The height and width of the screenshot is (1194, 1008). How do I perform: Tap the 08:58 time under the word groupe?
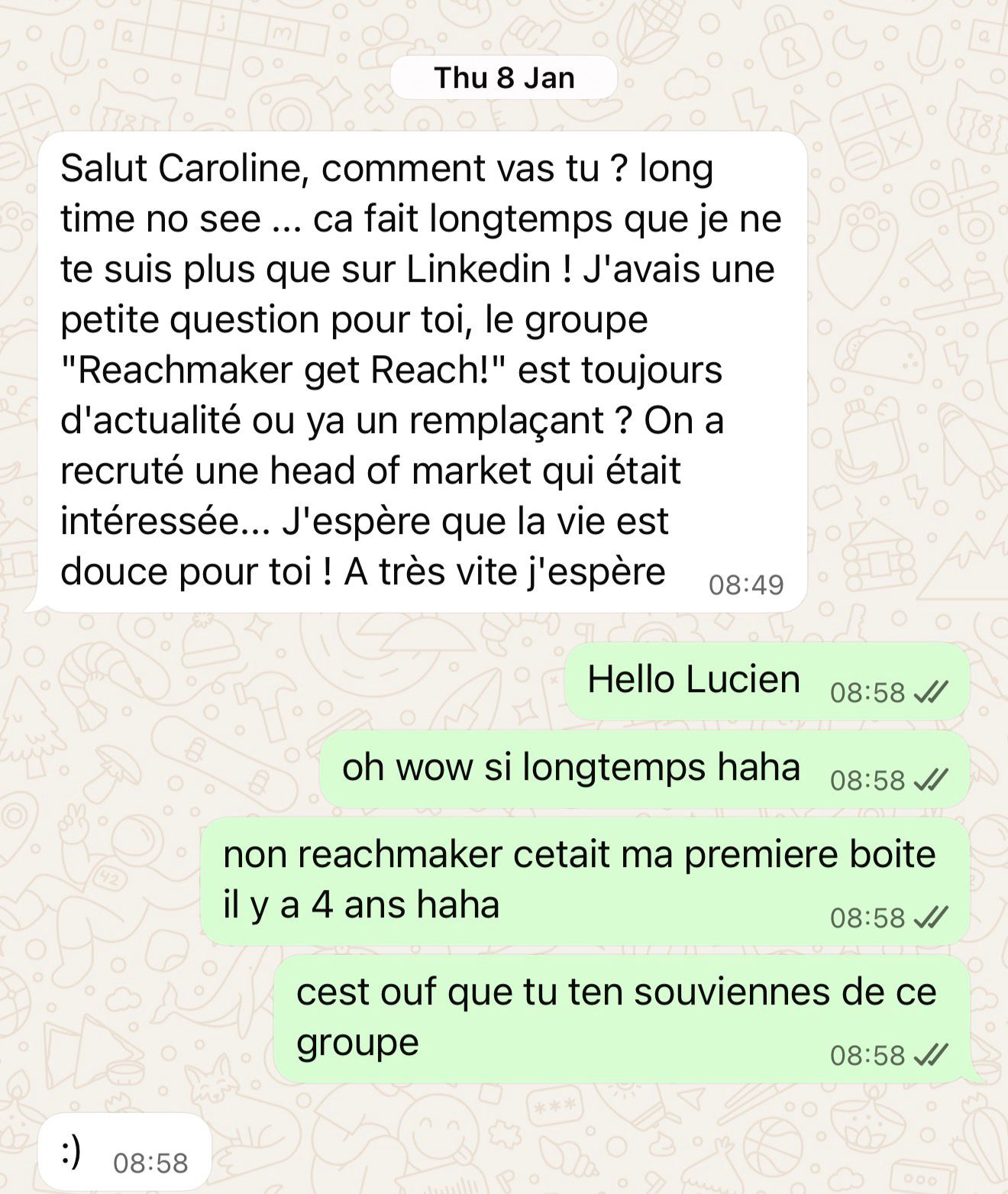pos(867,1055)
